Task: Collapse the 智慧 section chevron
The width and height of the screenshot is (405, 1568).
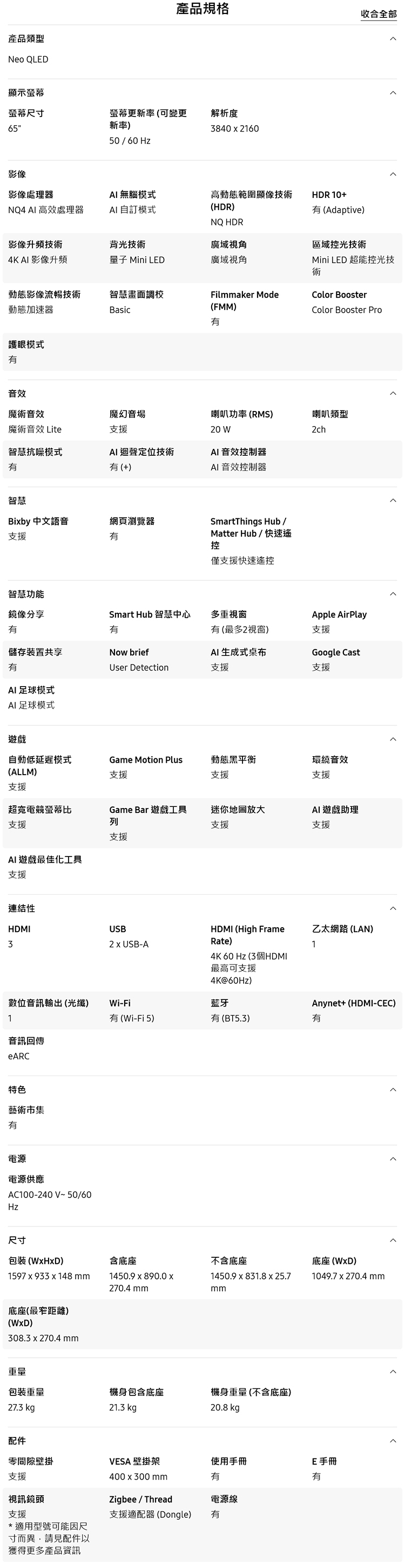Action: (392, 501)
